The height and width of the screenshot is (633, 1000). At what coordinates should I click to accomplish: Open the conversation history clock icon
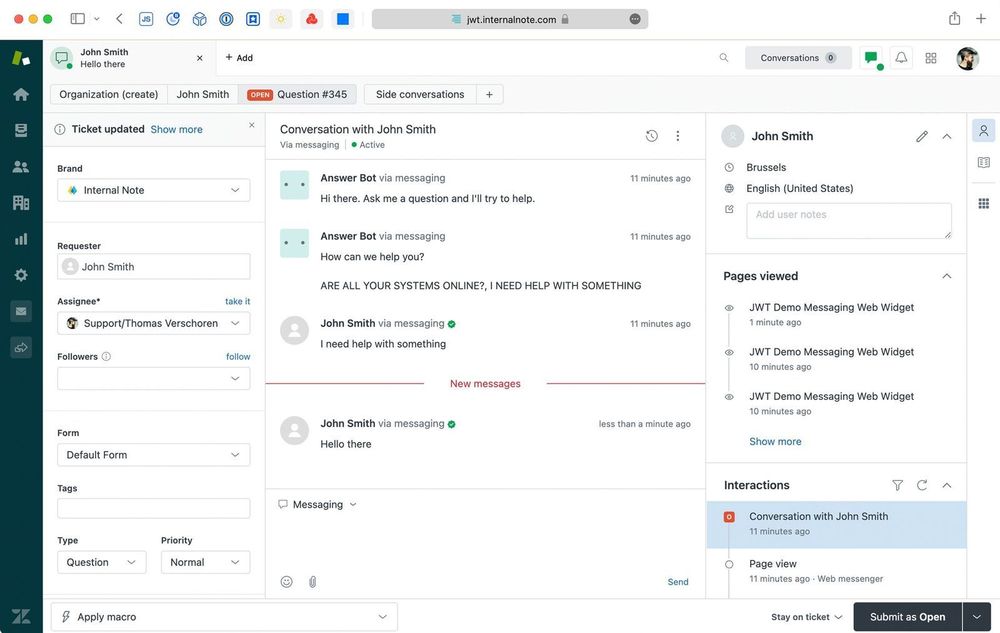(x=651, y=134)
